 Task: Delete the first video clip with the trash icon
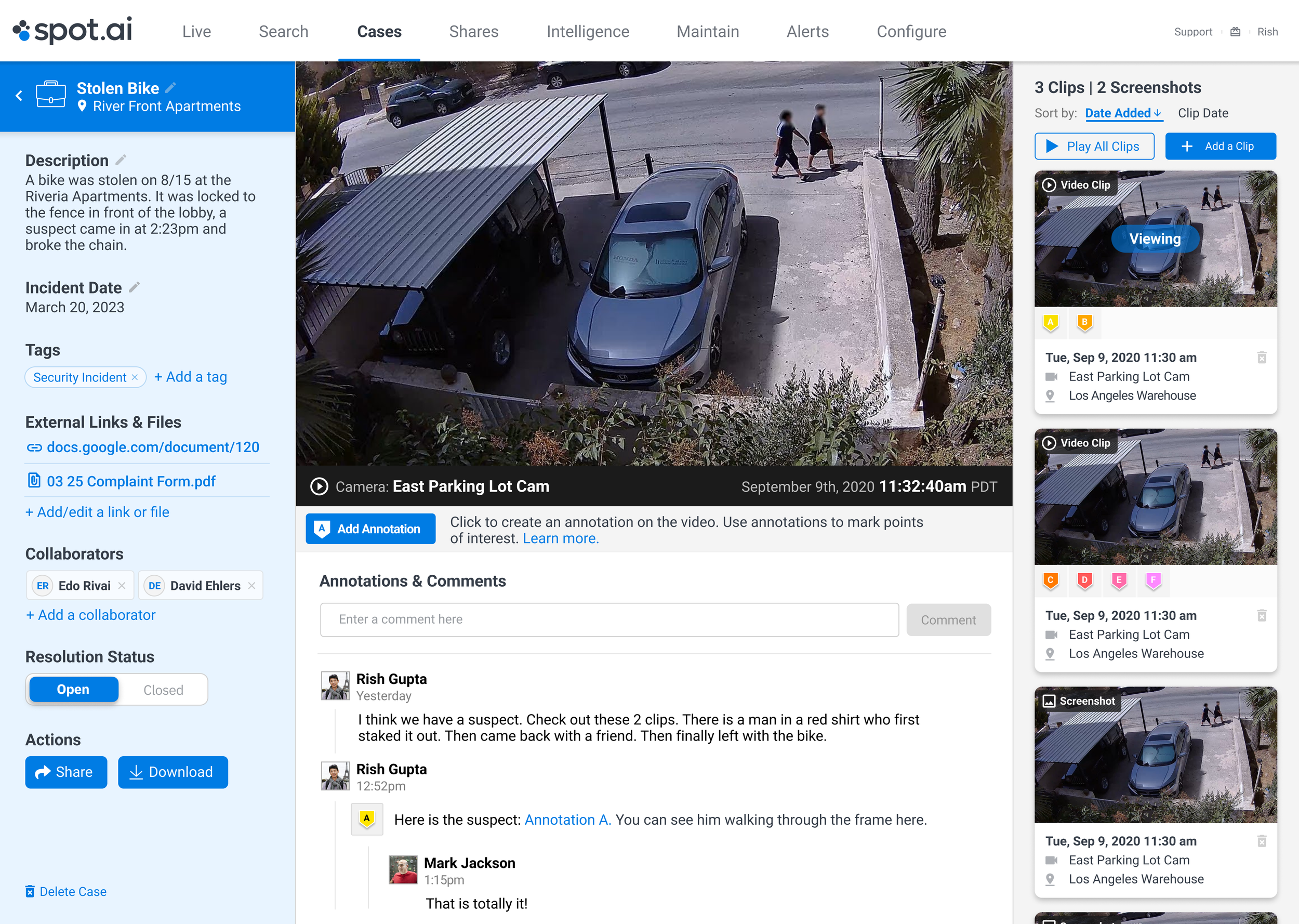(x=1261, y=358)
